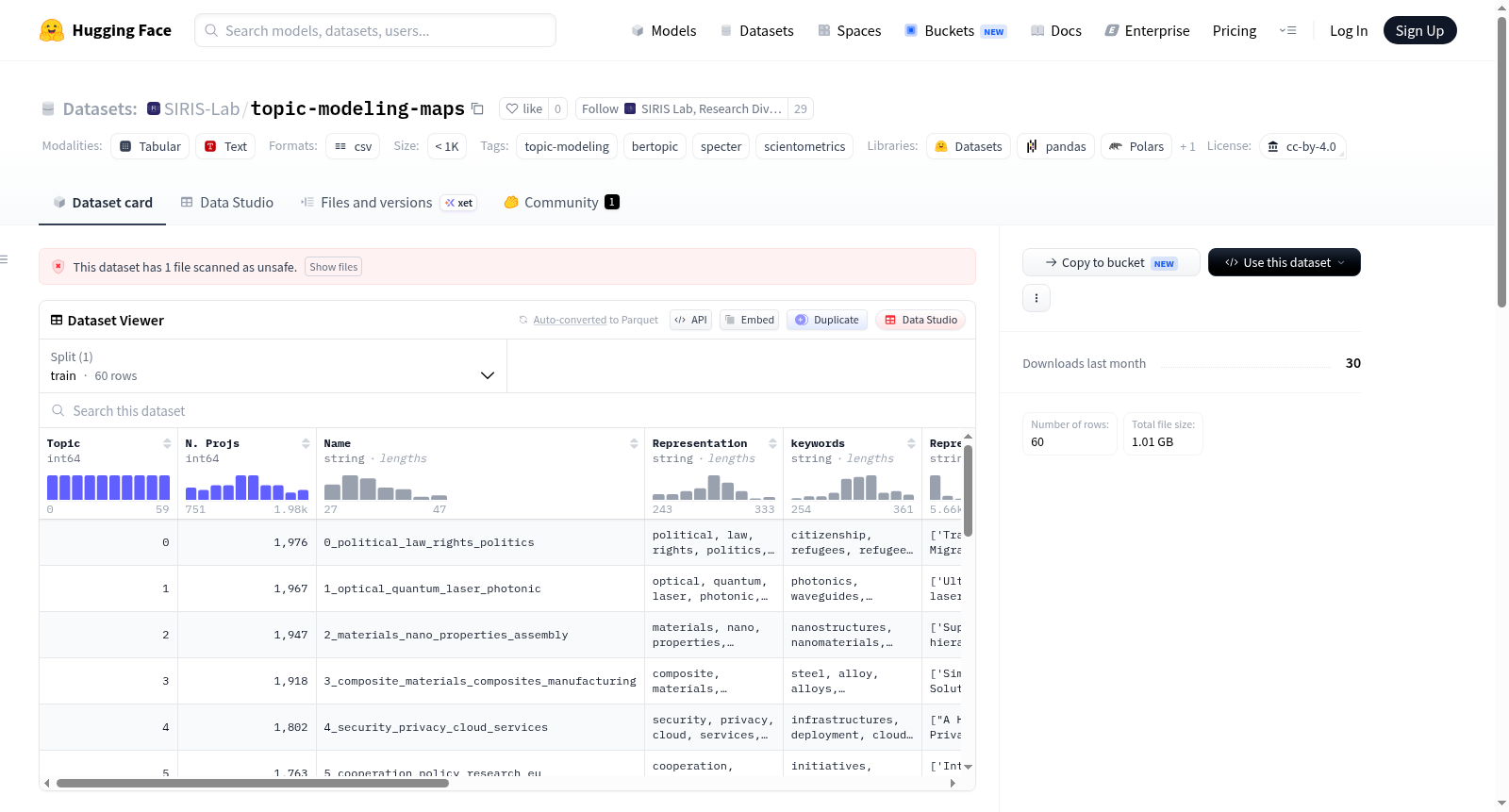Select the topic-modeling tag

tap(567, 146)
